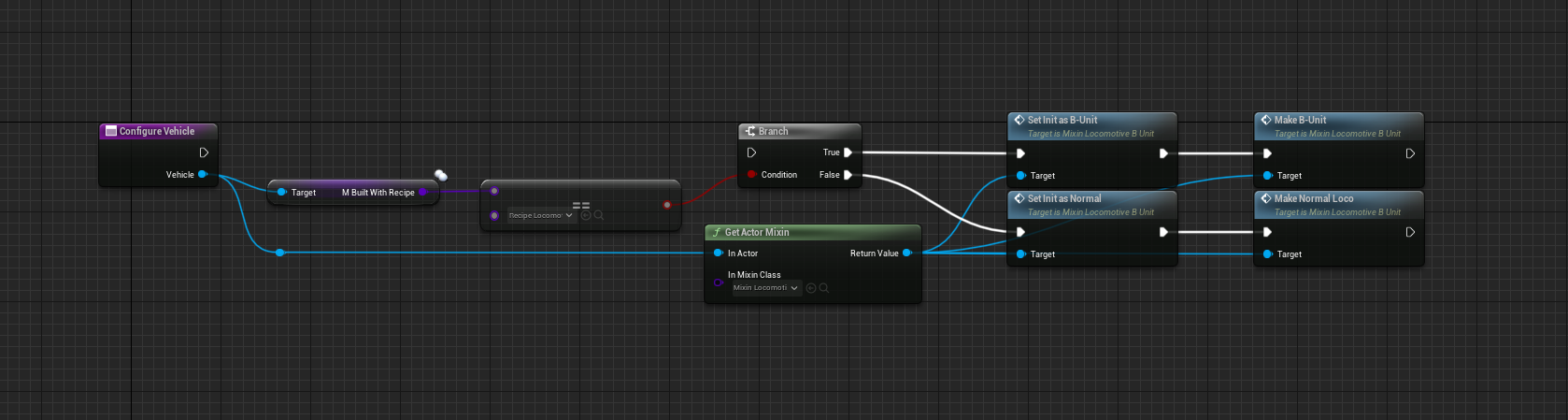
Task: Click the use-selected arrow beside Mixin Locomoti dropdown
Action: pyautogui.click(x=811, y=288)
